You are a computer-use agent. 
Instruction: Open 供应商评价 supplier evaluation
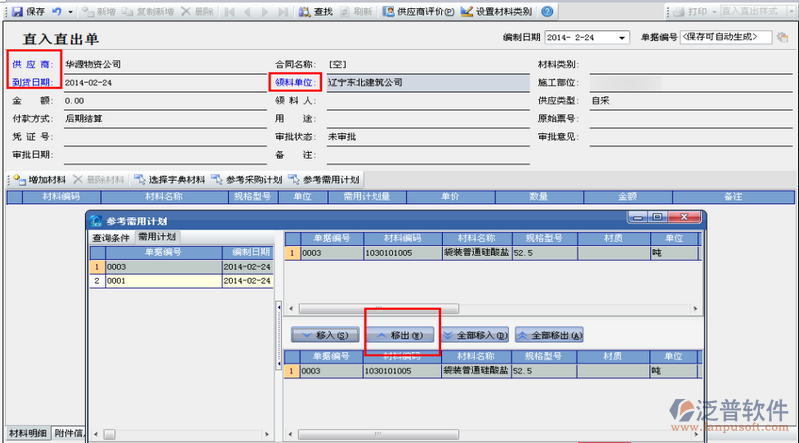click(418, 11)
